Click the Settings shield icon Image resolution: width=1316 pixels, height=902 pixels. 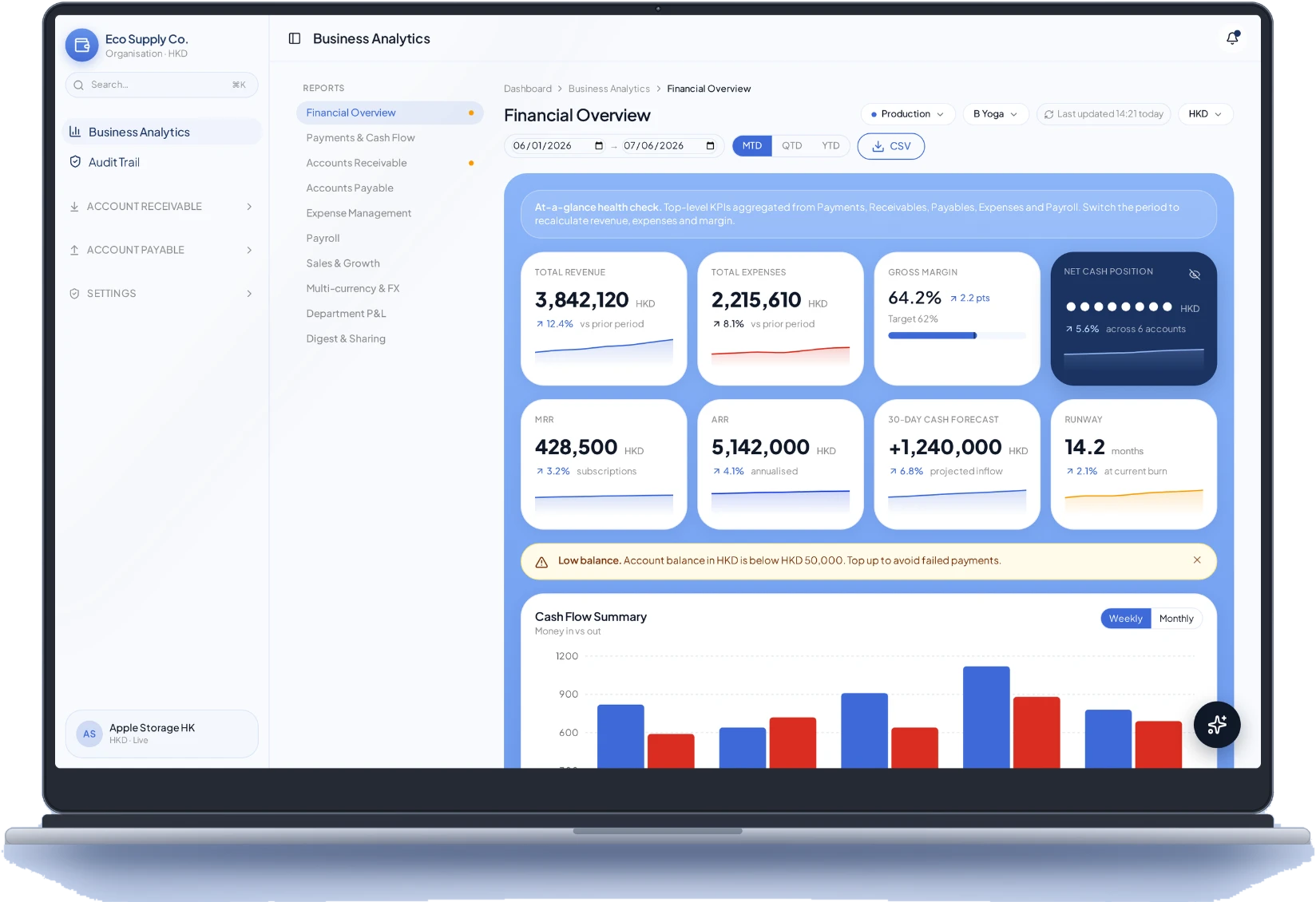(x=74, y=294)
